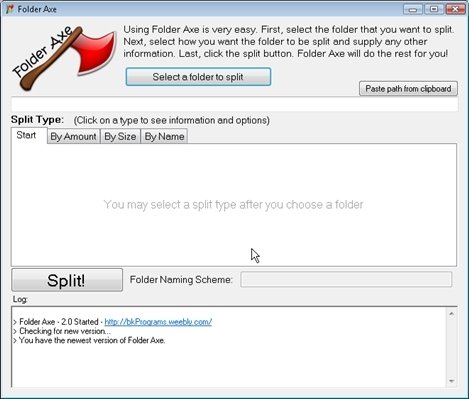The height and width of the screenshot is (399, 469).
Task: Maximize the Folder Axe window
Action: [x=434, y=9]
